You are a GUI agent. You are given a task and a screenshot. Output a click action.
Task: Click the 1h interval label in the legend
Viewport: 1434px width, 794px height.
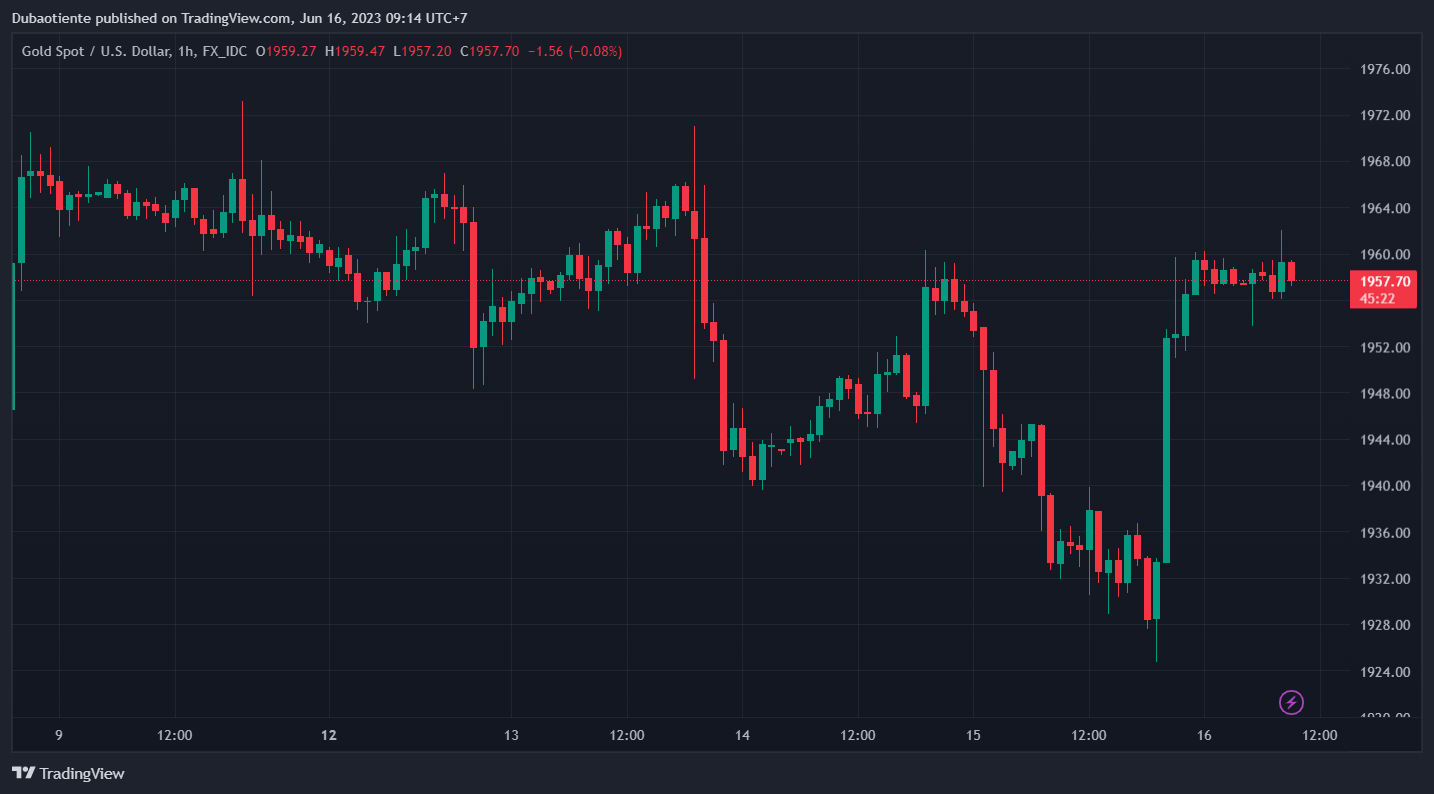[x=185, y=51]
